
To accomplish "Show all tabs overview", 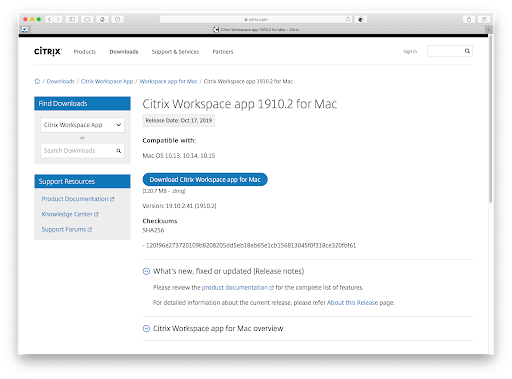I will 484,19.
